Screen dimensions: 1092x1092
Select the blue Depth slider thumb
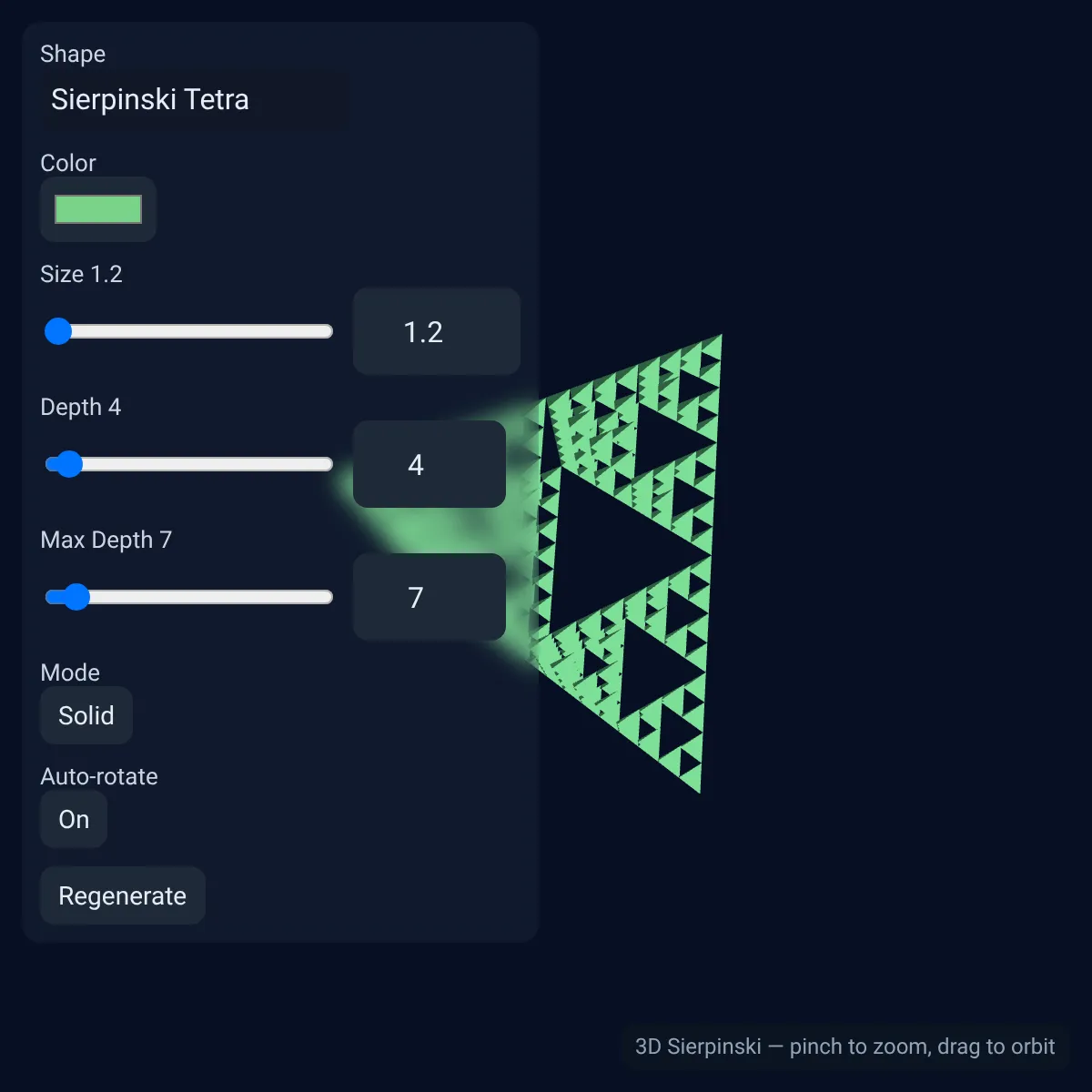69,464
